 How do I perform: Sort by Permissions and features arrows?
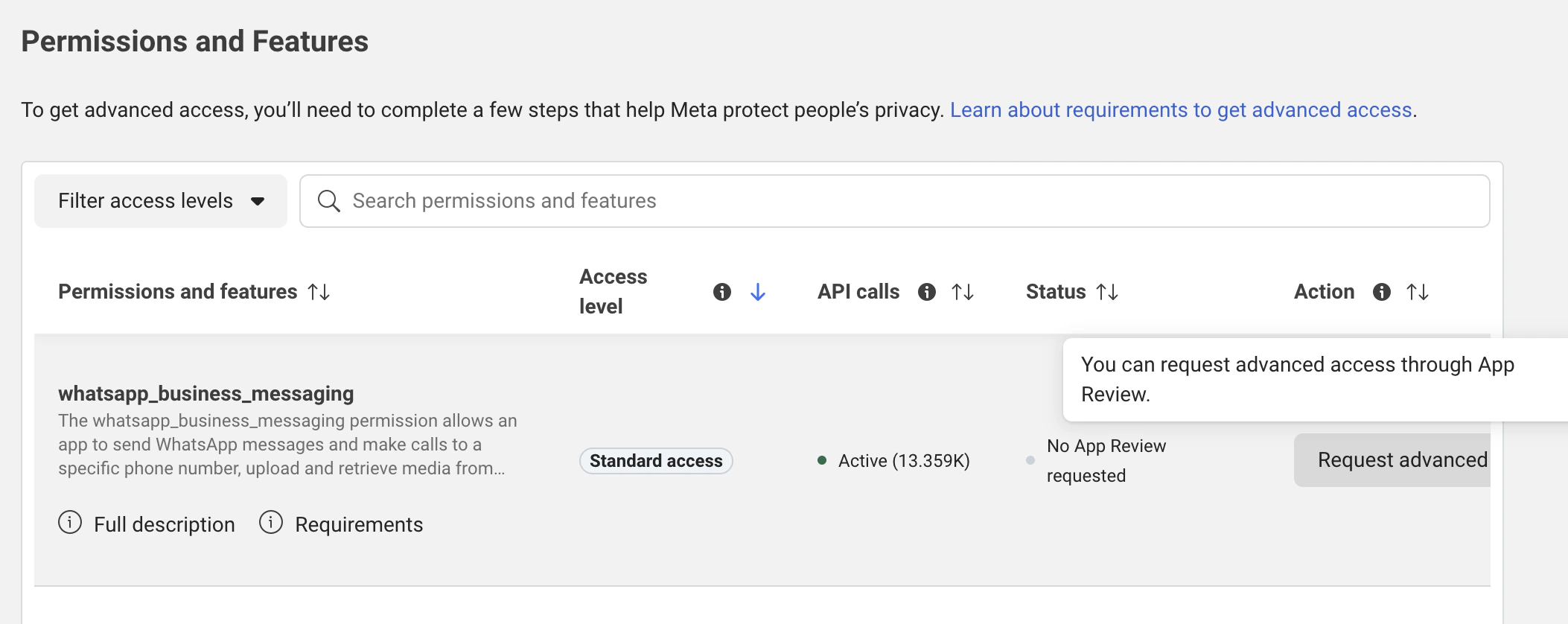pos(319,292)
